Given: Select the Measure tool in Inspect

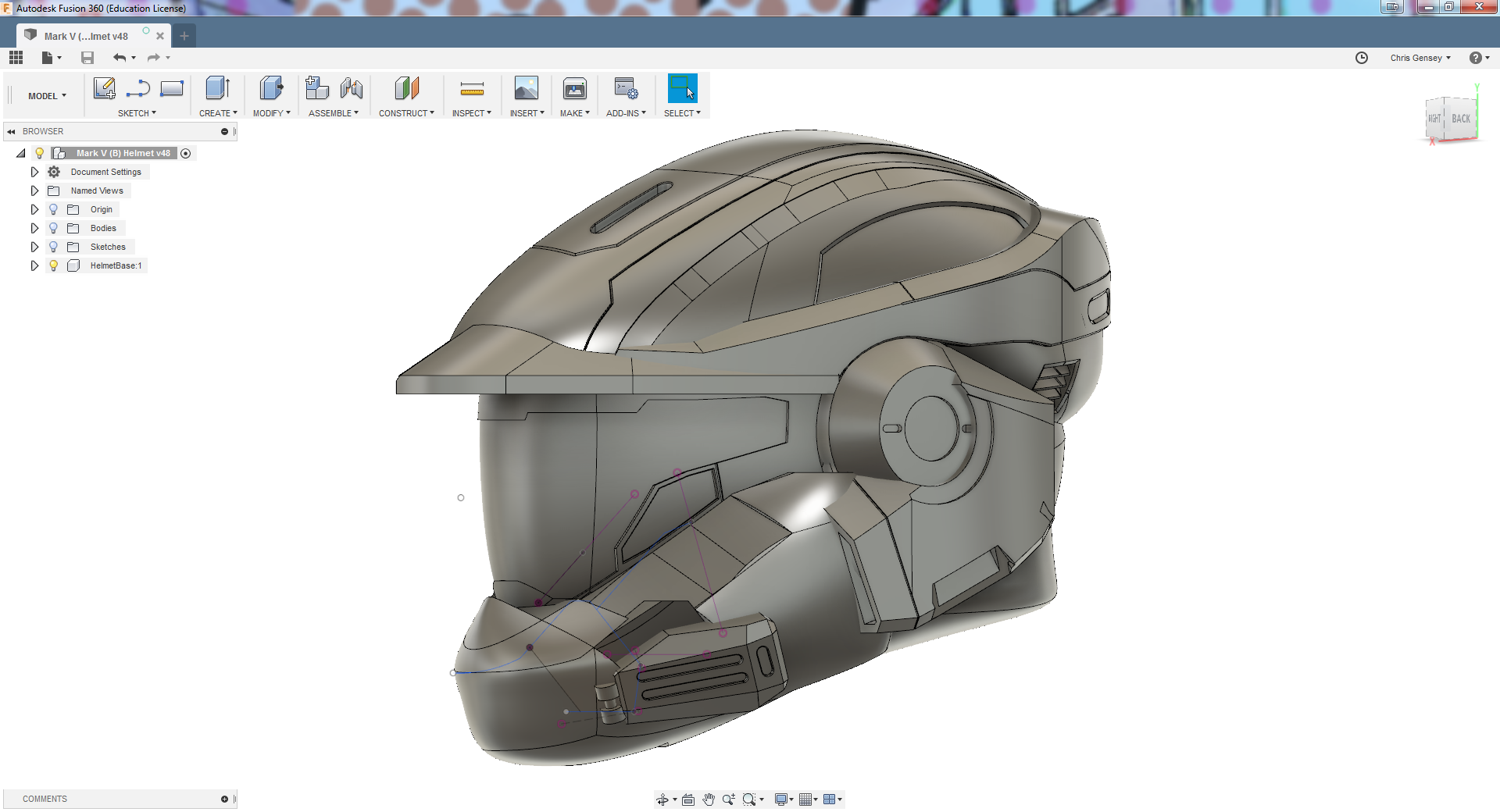Looking at the screenshot, I should click(x=472, y=88).
